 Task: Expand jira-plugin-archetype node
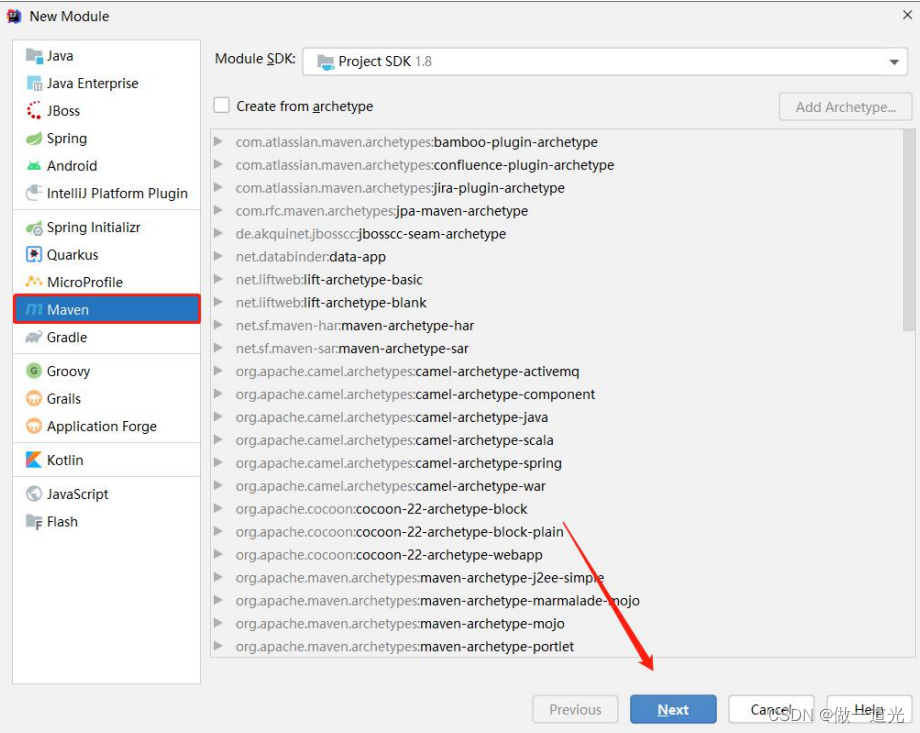[218, 187]
